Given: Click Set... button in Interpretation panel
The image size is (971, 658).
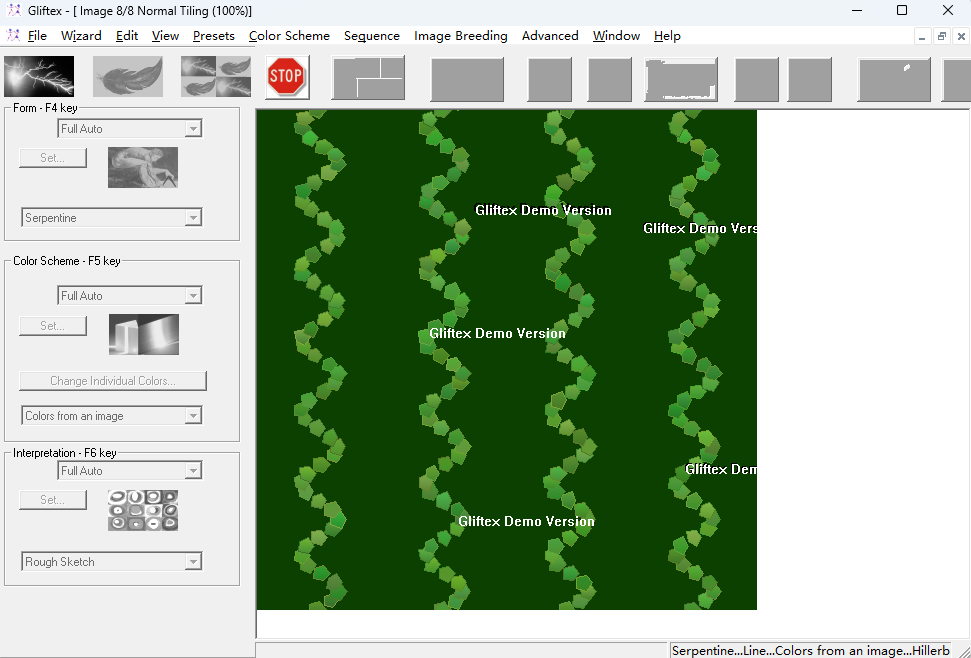Looking at the screenshot, I should click(x=53, y=500).
